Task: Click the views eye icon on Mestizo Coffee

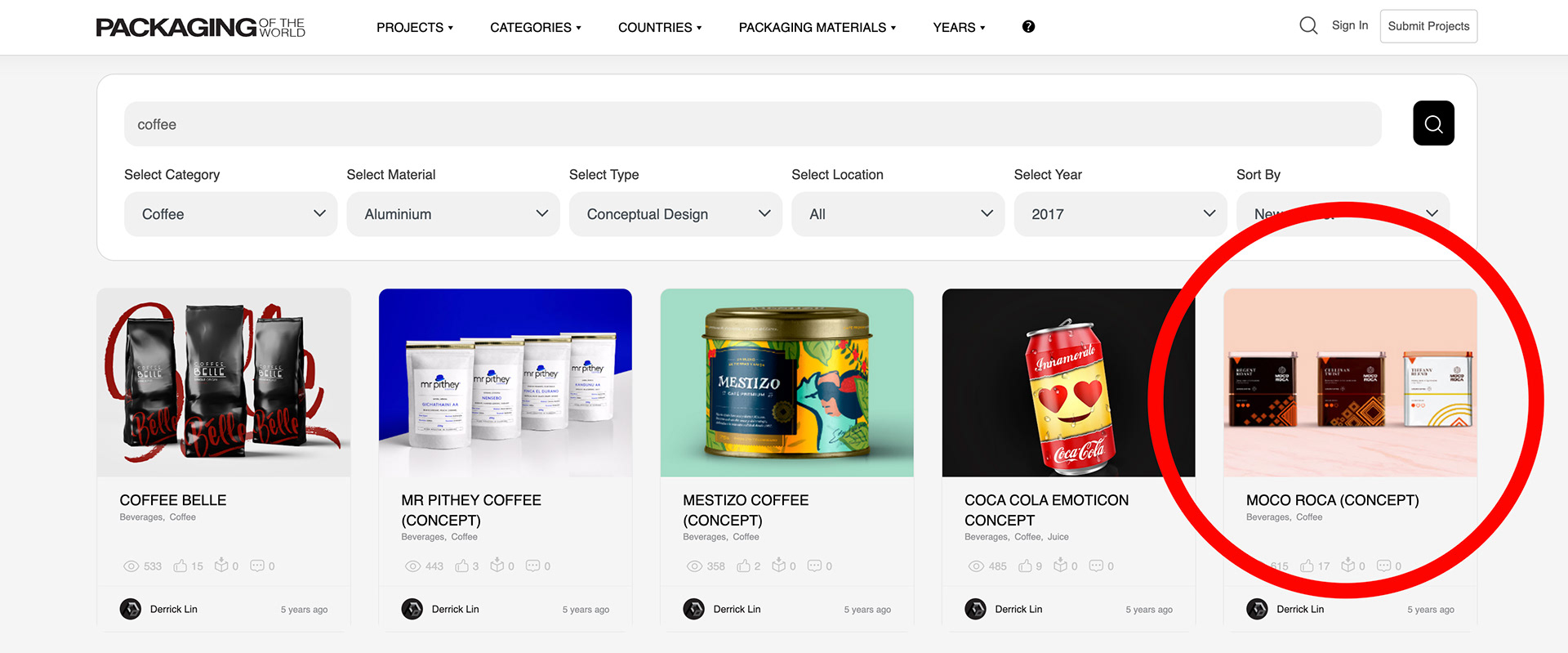Action: tap(694, 566)
